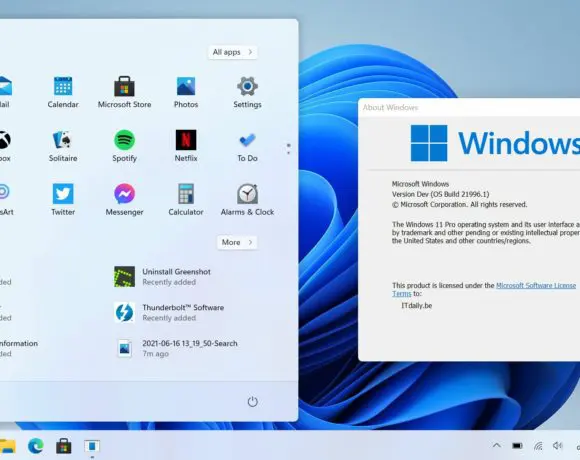
Task: Launch Microsoft Edge from taskbar
Action: (x=36, y=446)
